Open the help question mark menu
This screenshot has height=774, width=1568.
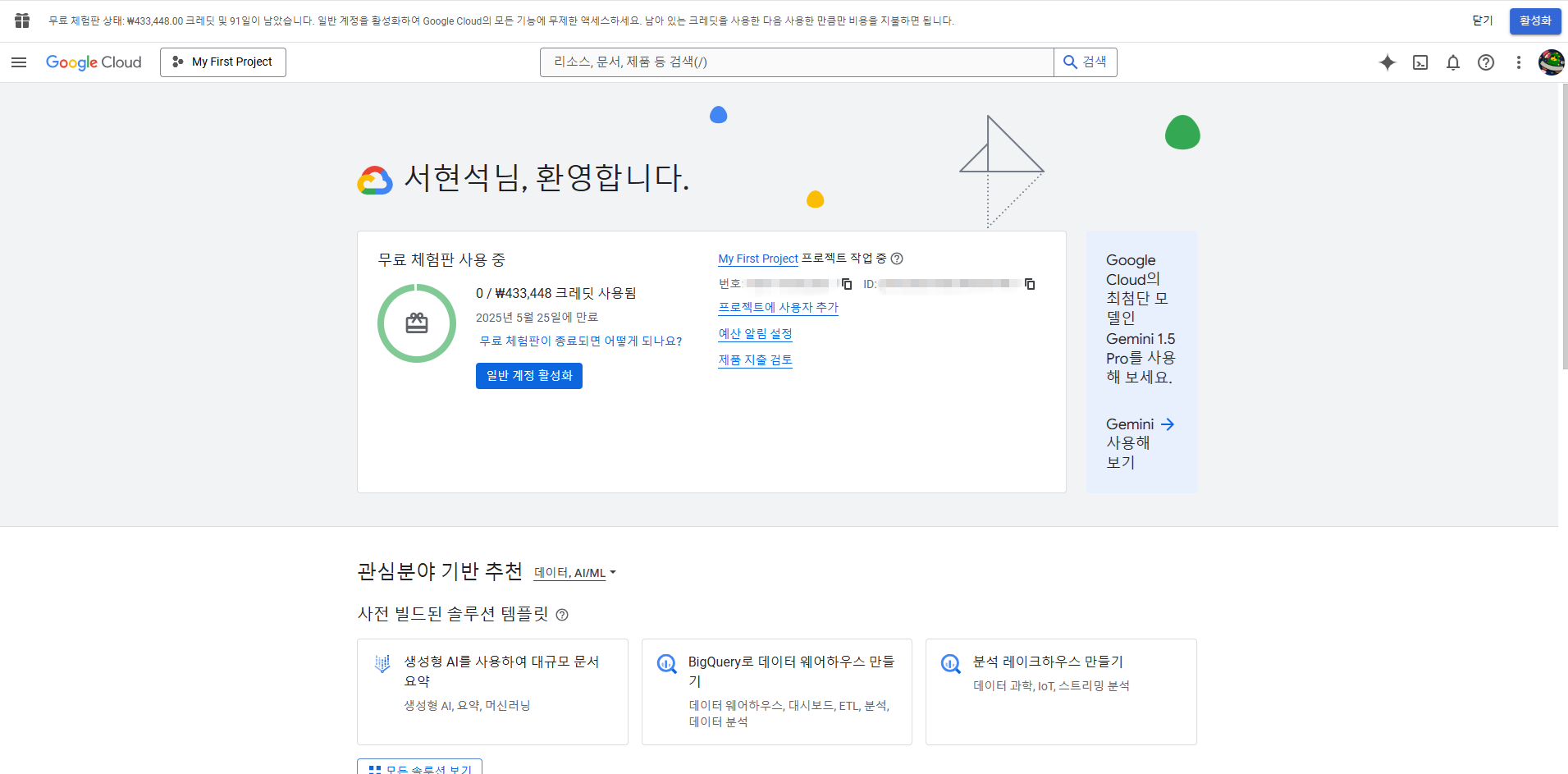1486,62
